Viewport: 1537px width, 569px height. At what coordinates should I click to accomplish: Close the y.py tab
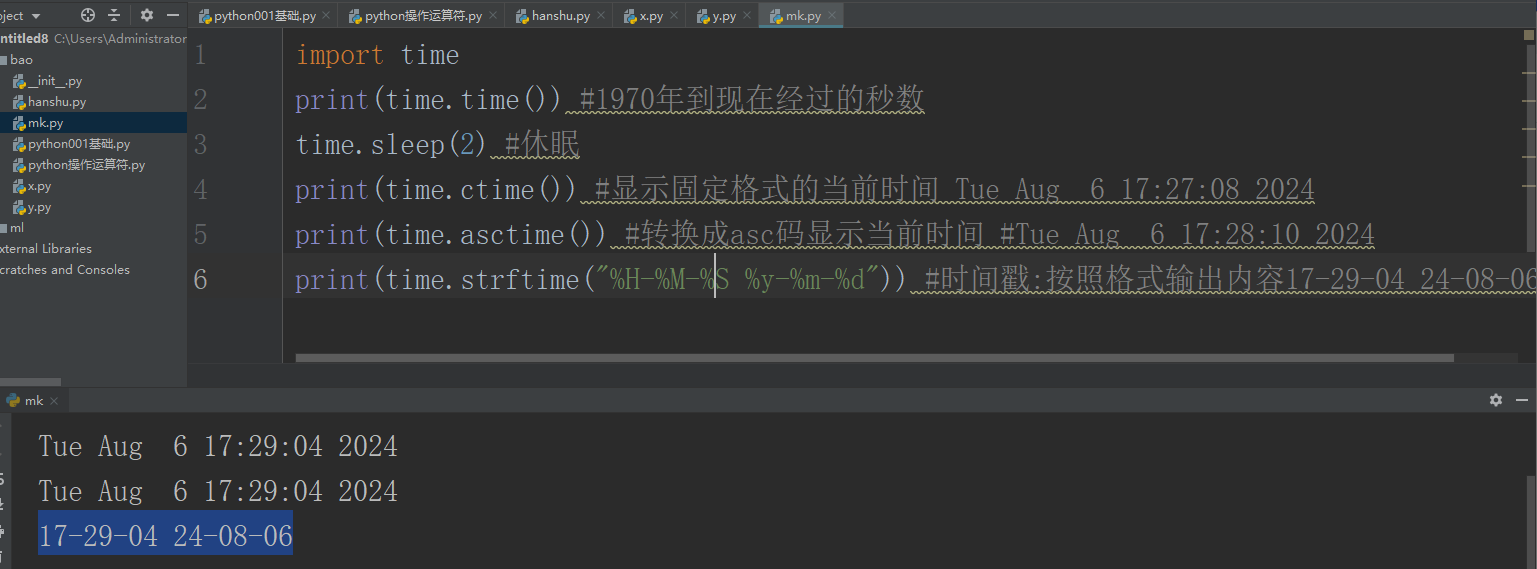pyautogui.click(x=747, y=16)
